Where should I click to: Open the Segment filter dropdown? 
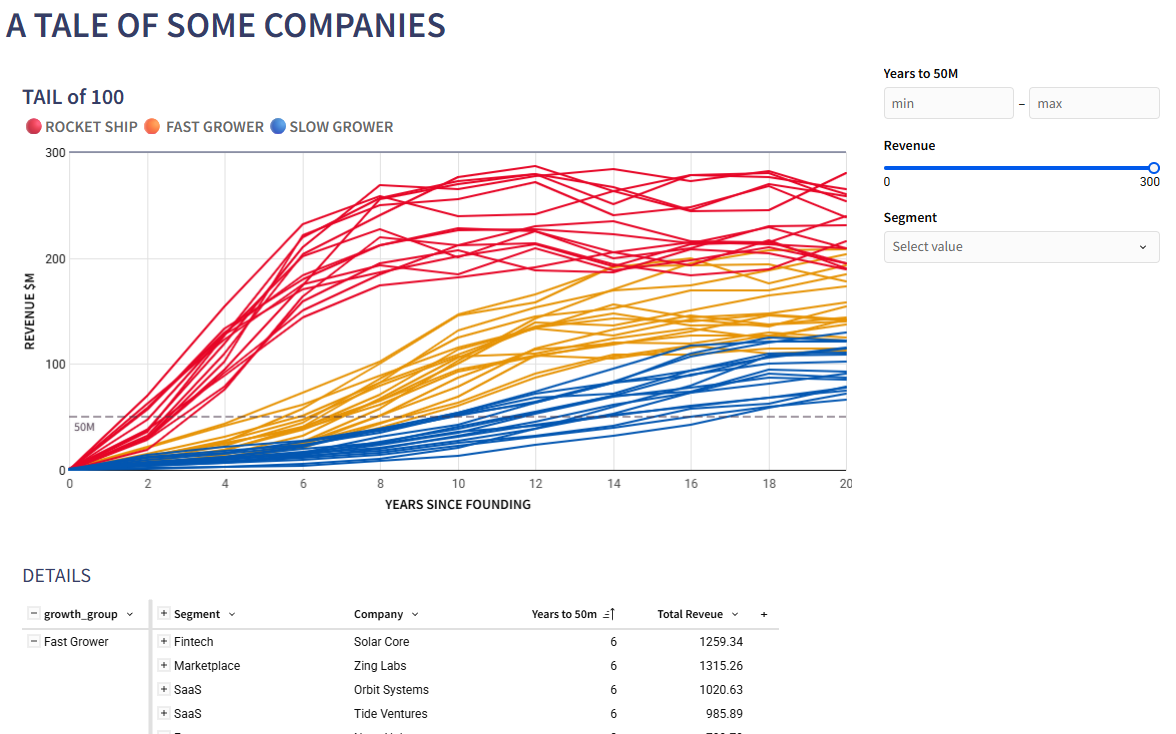tap(1021, 247)
